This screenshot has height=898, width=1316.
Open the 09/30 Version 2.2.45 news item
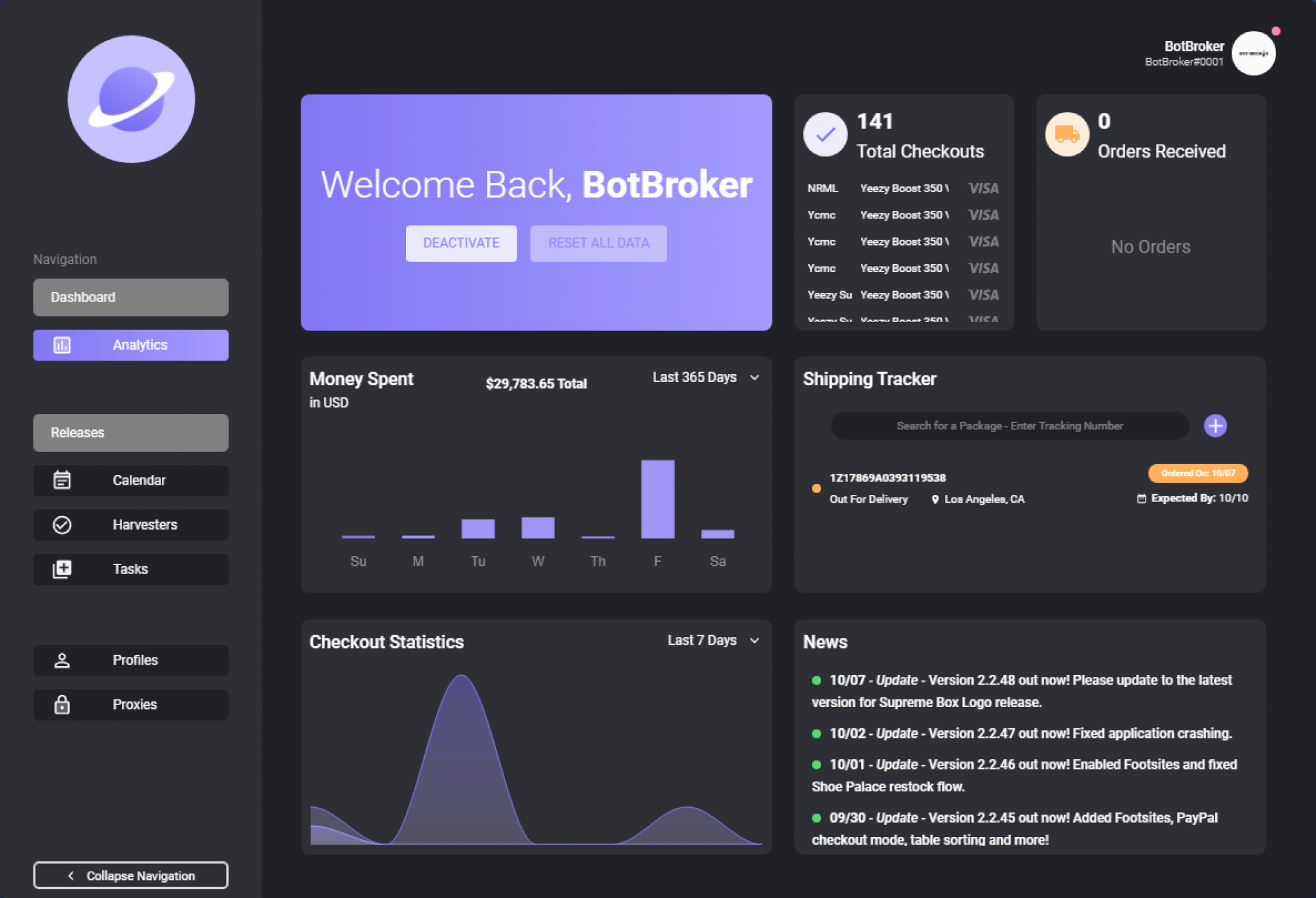1015,829
